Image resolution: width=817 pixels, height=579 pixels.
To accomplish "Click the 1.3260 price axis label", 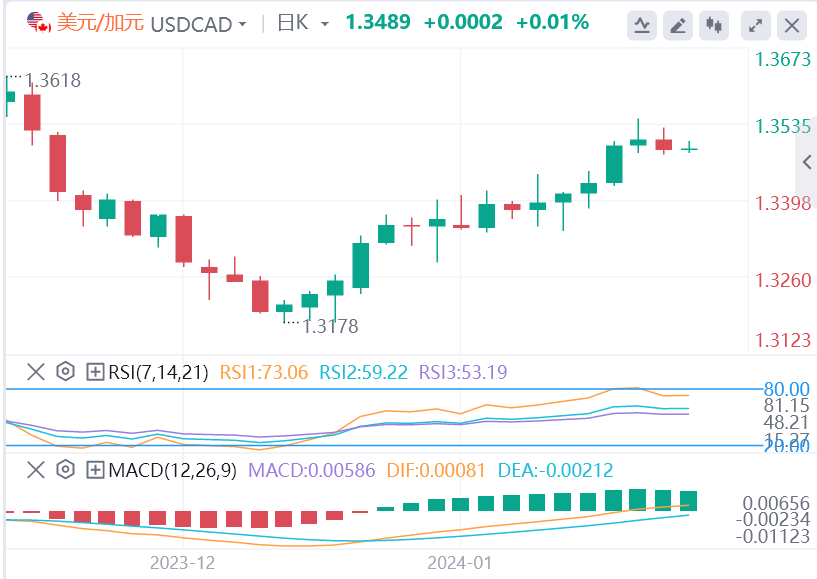I will (783, 280).
